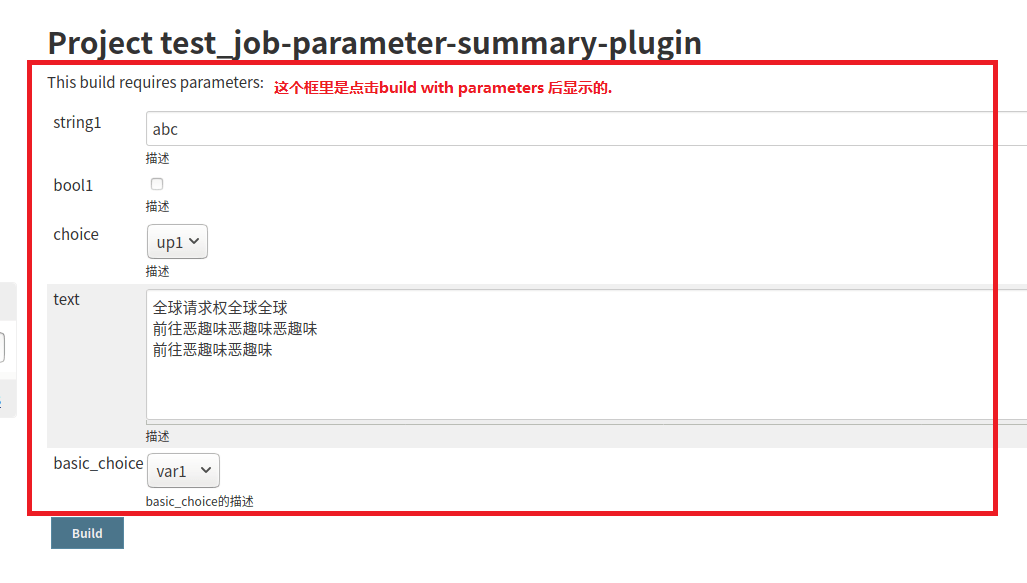Image resolution: width=1027 pixels, height=583 pixels.
Task: Click the basic_choice parameter label
Action: coord(98,463)
